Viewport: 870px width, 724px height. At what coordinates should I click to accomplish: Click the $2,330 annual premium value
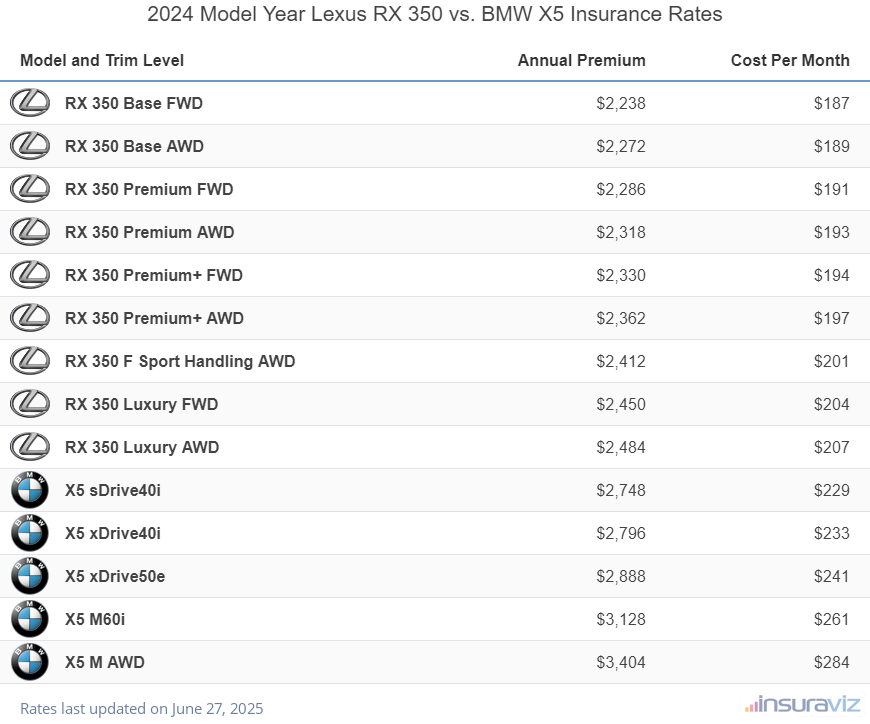(621, 275)
